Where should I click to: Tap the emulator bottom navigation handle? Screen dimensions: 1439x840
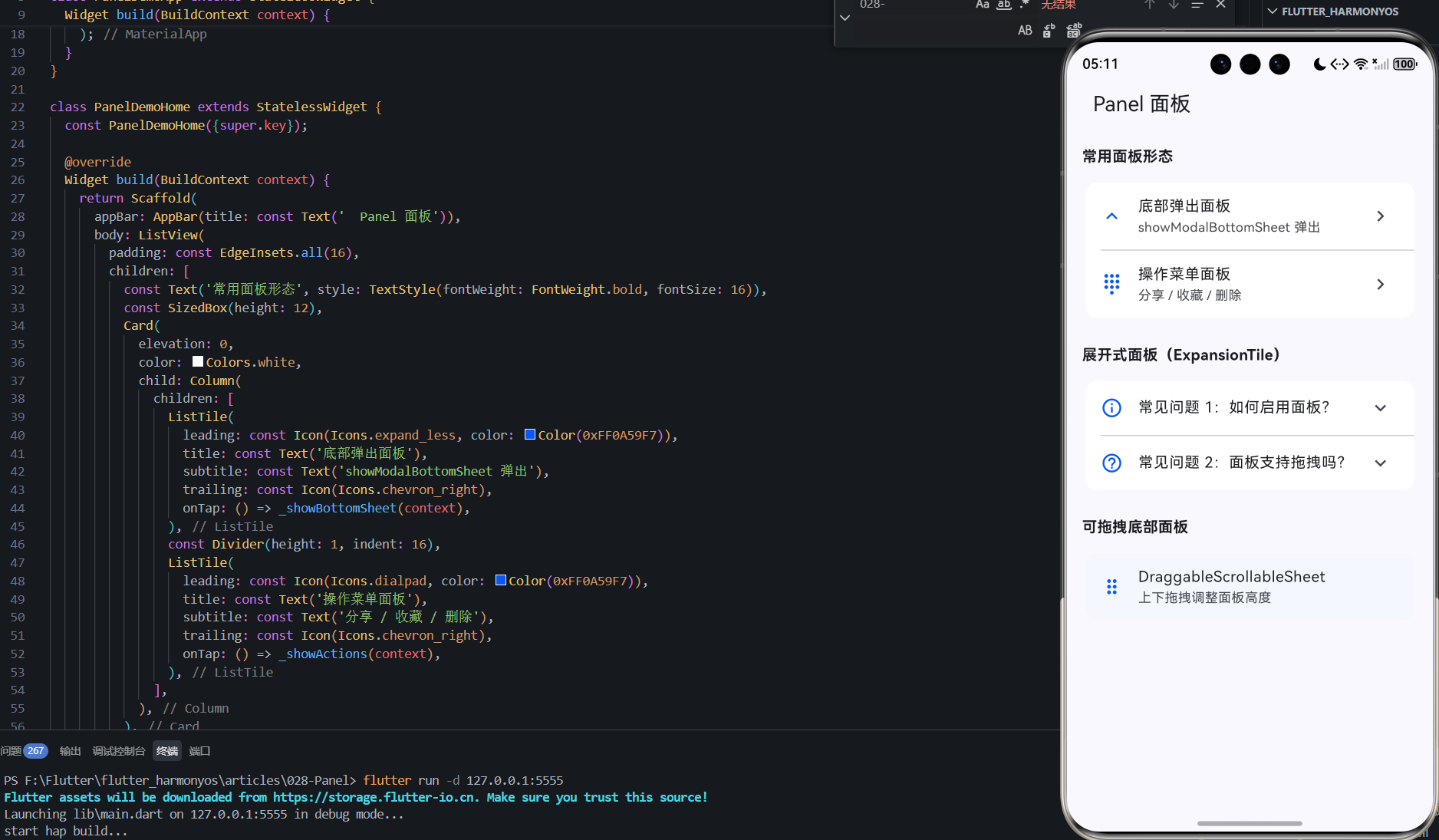click(1250, 823)
